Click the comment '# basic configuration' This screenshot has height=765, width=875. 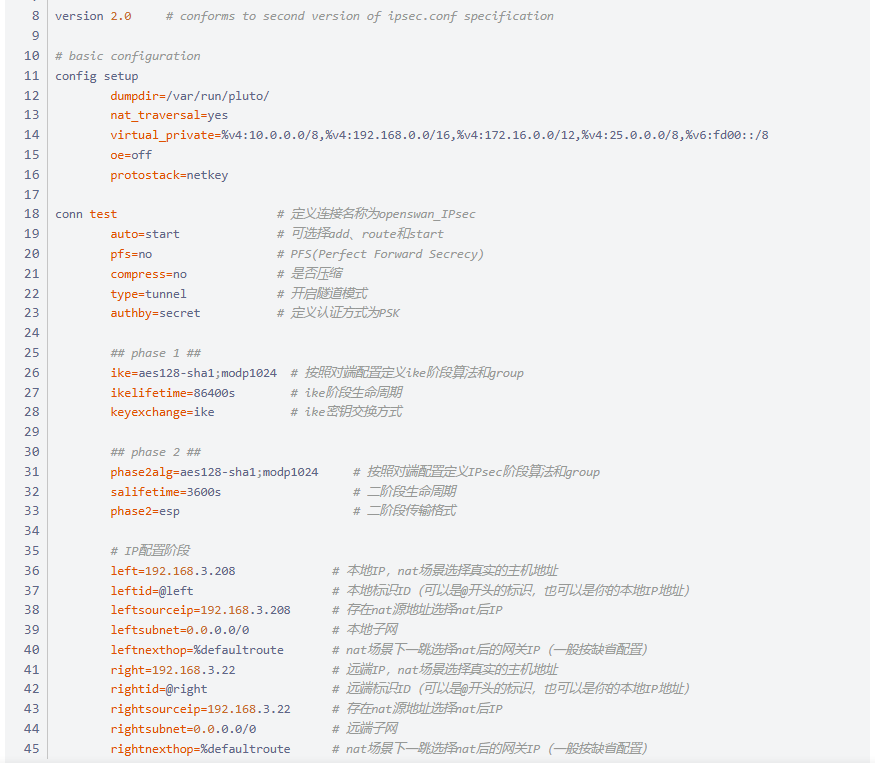pos(127,56)
